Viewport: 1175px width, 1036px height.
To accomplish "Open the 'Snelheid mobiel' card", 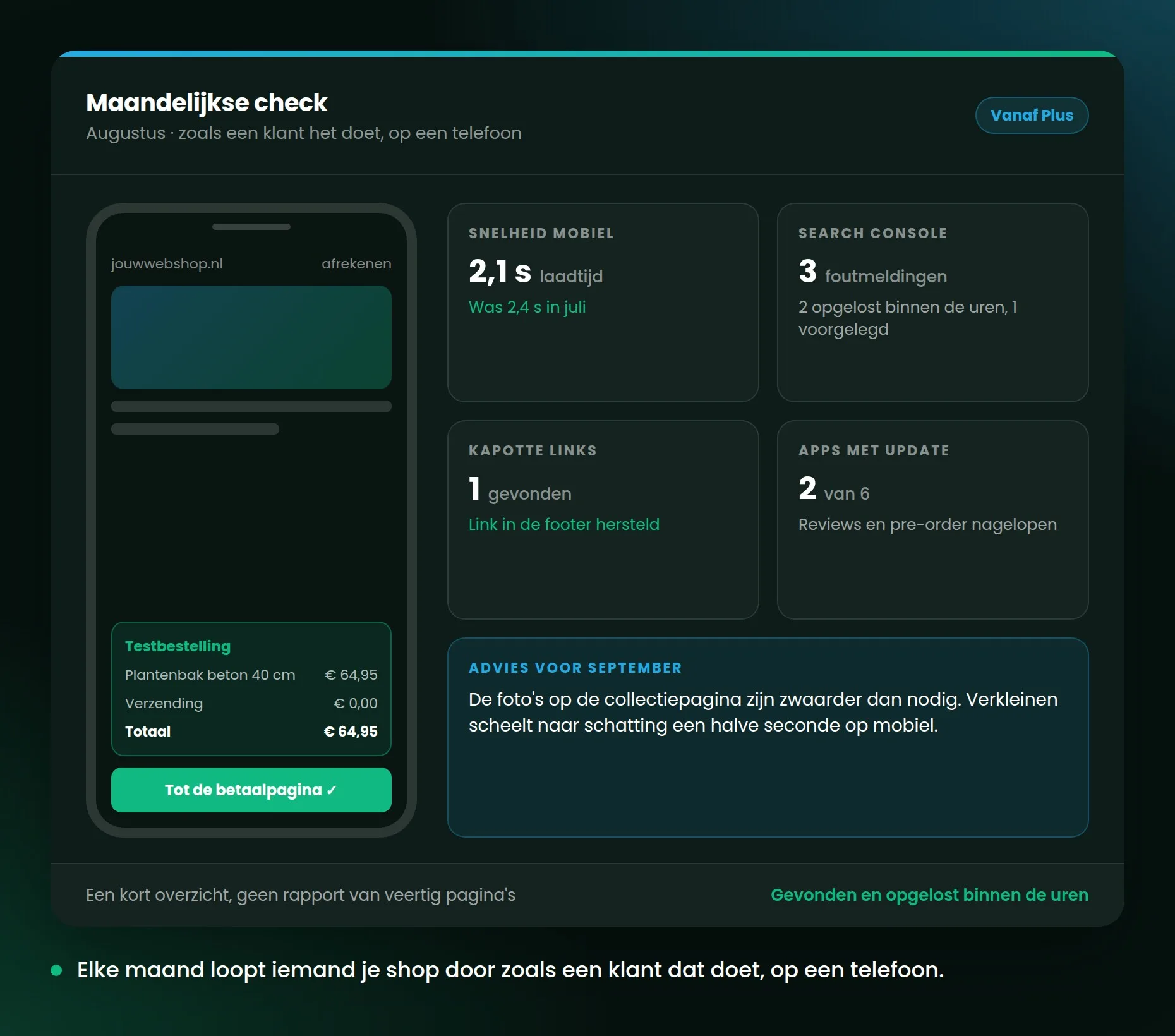I will tap(603, 302).
